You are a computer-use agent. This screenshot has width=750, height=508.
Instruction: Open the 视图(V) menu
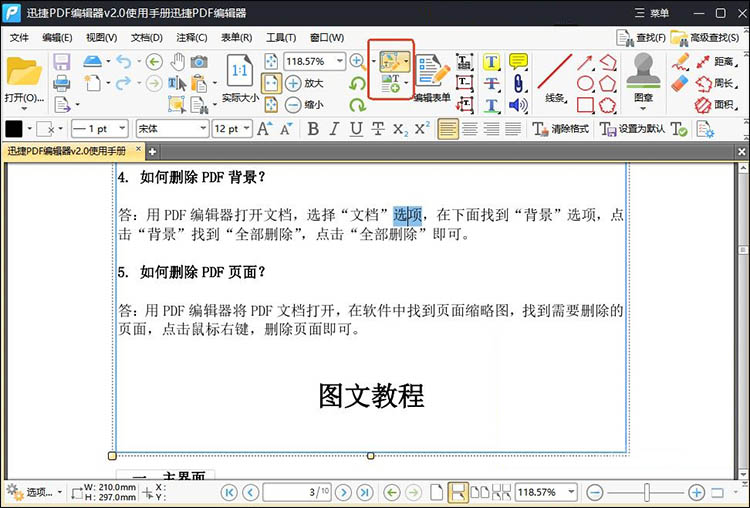(x=101, y=37)
